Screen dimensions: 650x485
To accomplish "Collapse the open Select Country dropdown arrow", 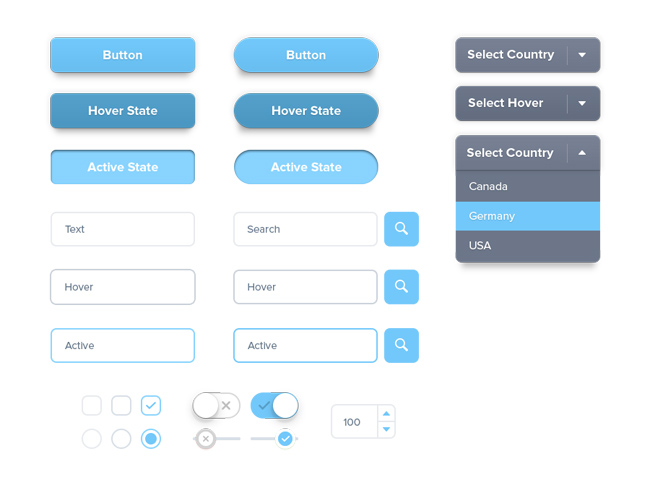I will (582, 153).
